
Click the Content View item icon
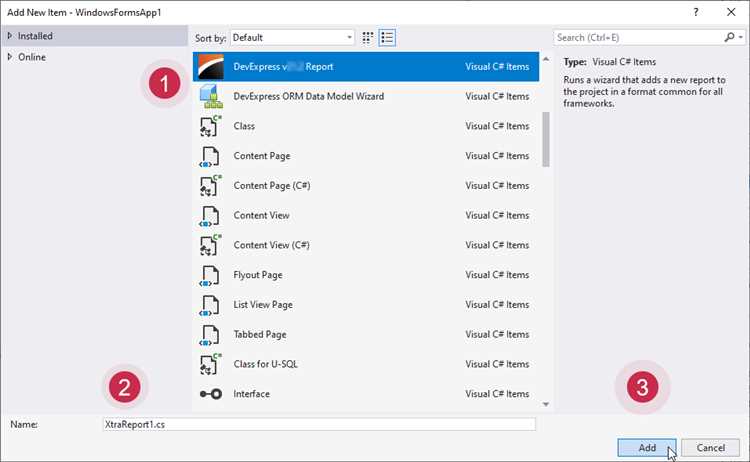tap(210, 215)
